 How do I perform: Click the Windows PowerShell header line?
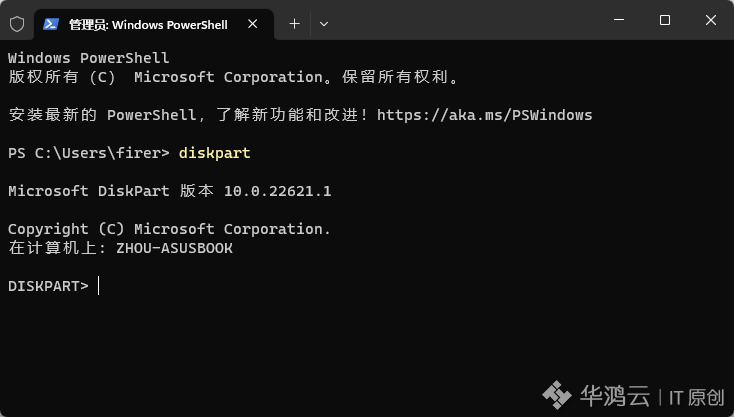click(x=88, y=58)
